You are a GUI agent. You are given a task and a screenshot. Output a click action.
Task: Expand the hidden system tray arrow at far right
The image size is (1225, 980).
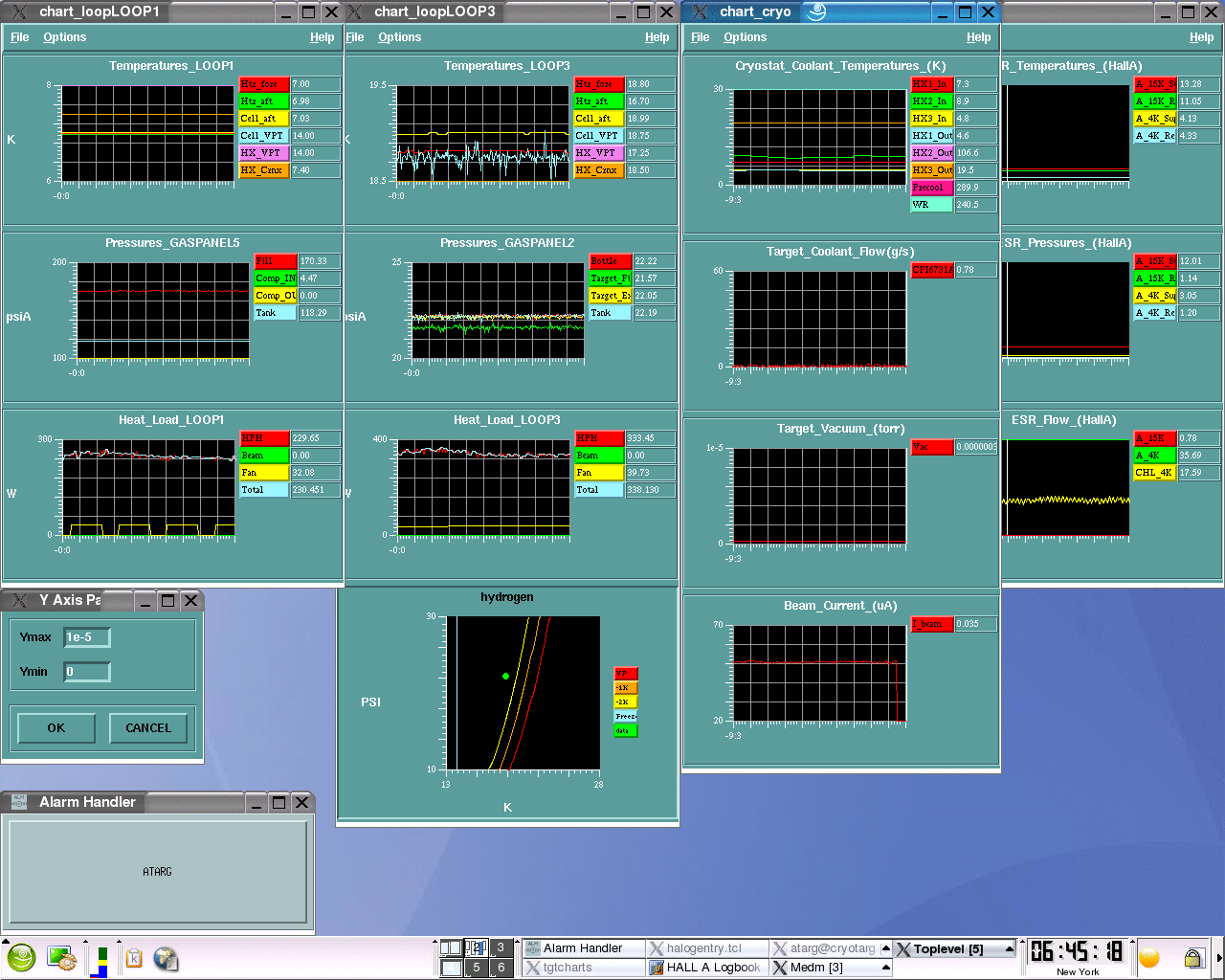(1218, 958)
